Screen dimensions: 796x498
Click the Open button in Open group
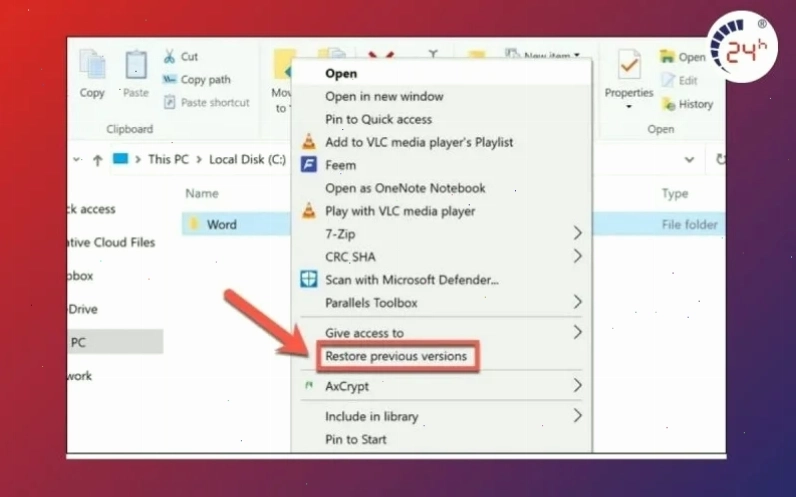tap(682, 57)
